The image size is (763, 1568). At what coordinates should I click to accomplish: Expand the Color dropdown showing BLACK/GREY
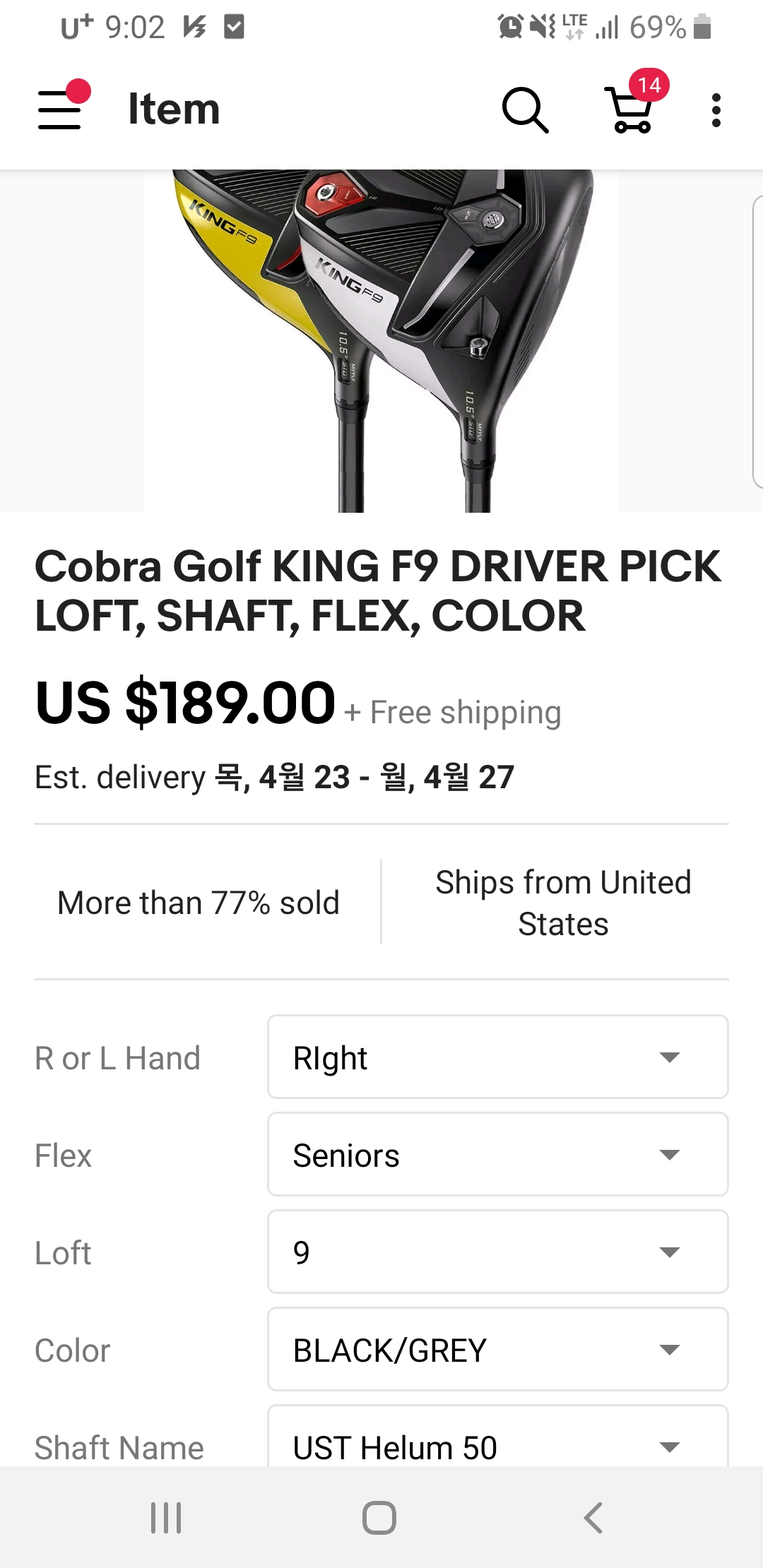tap(497, 1349)
